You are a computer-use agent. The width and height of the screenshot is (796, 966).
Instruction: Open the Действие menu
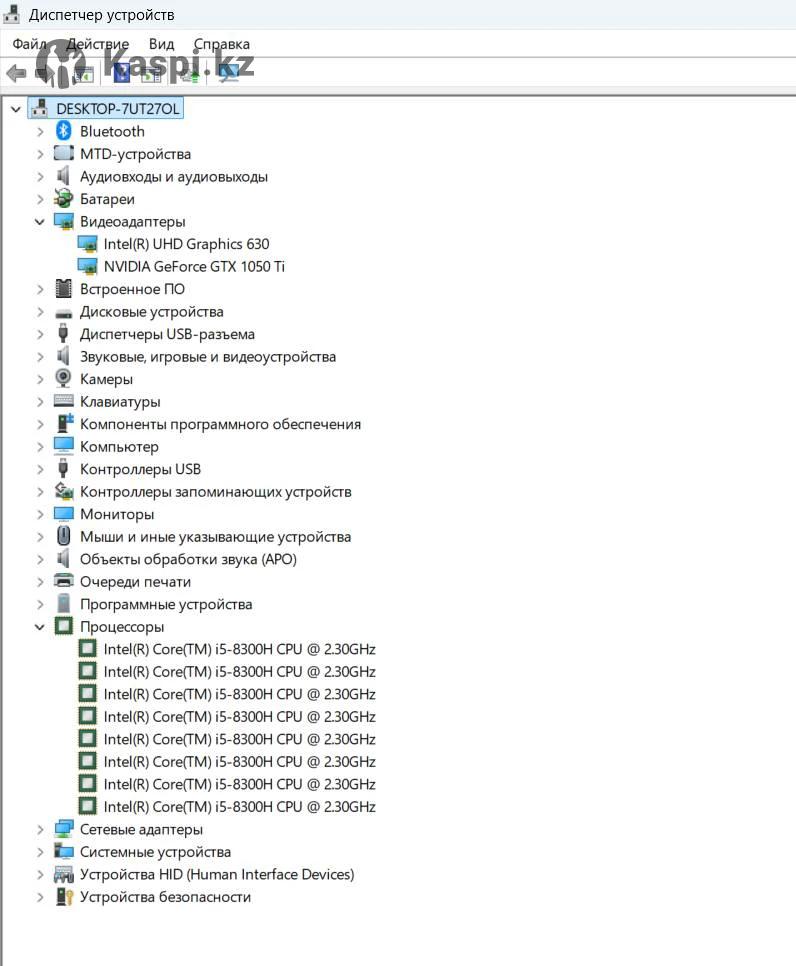97,44
